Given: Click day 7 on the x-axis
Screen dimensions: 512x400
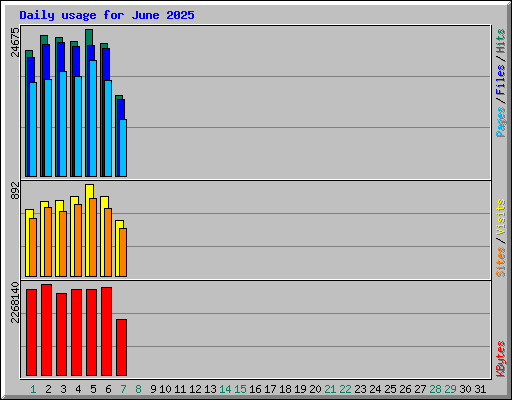Looking at the screenshot, I should (123, 389).
